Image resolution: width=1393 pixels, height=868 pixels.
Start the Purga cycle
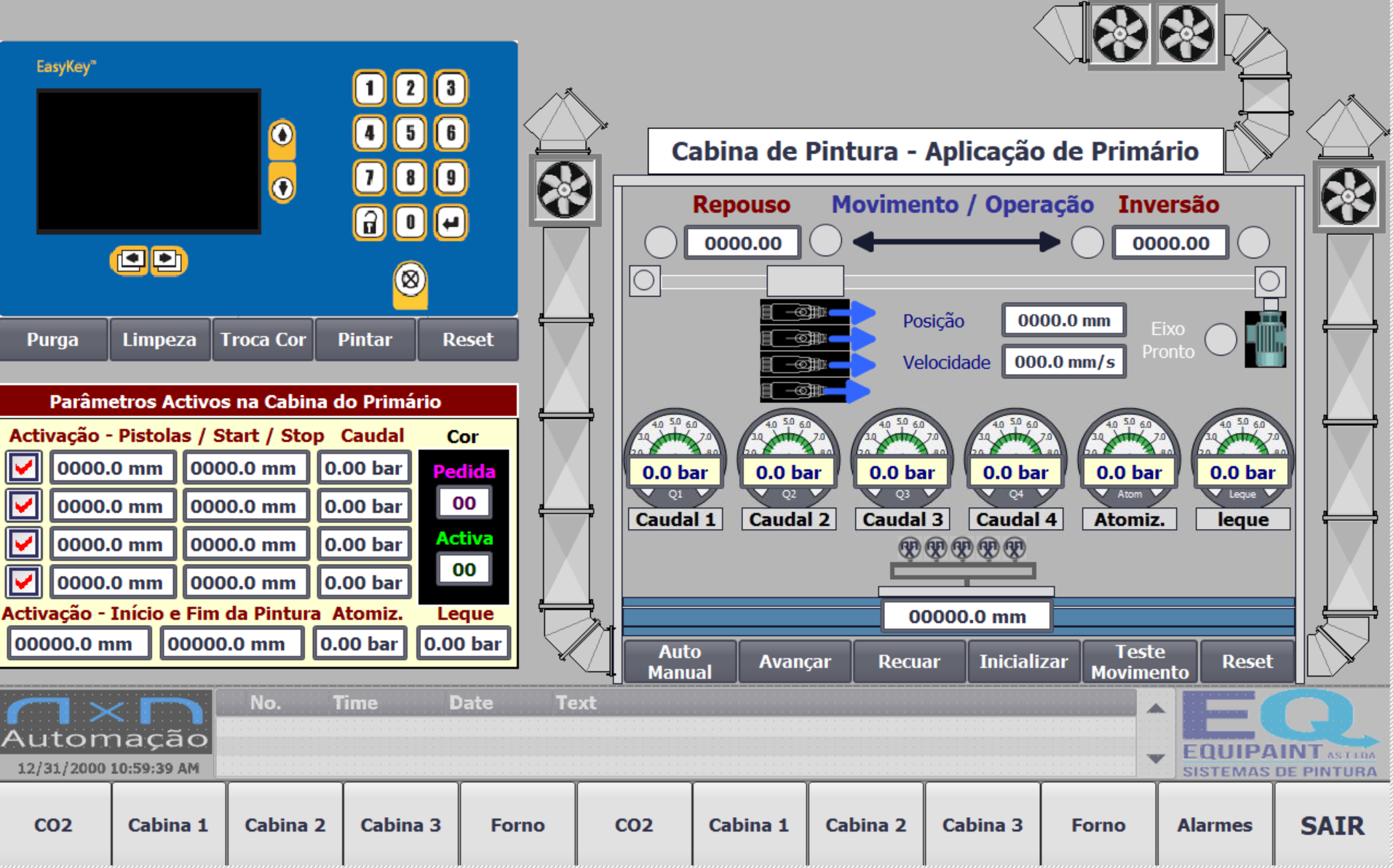[x=52, y=340]
